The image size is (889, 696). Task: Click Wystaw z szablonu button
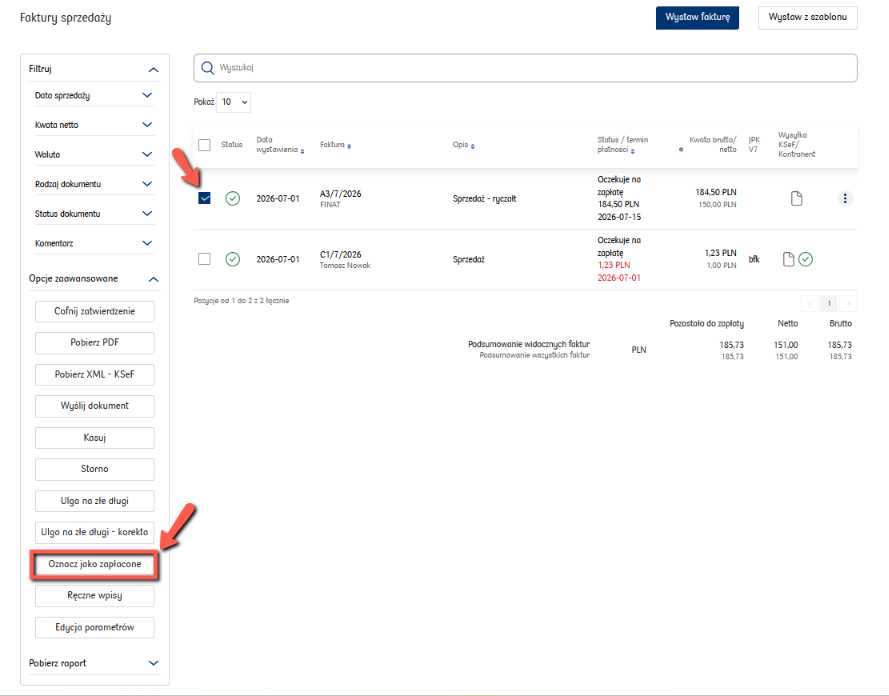807,18
